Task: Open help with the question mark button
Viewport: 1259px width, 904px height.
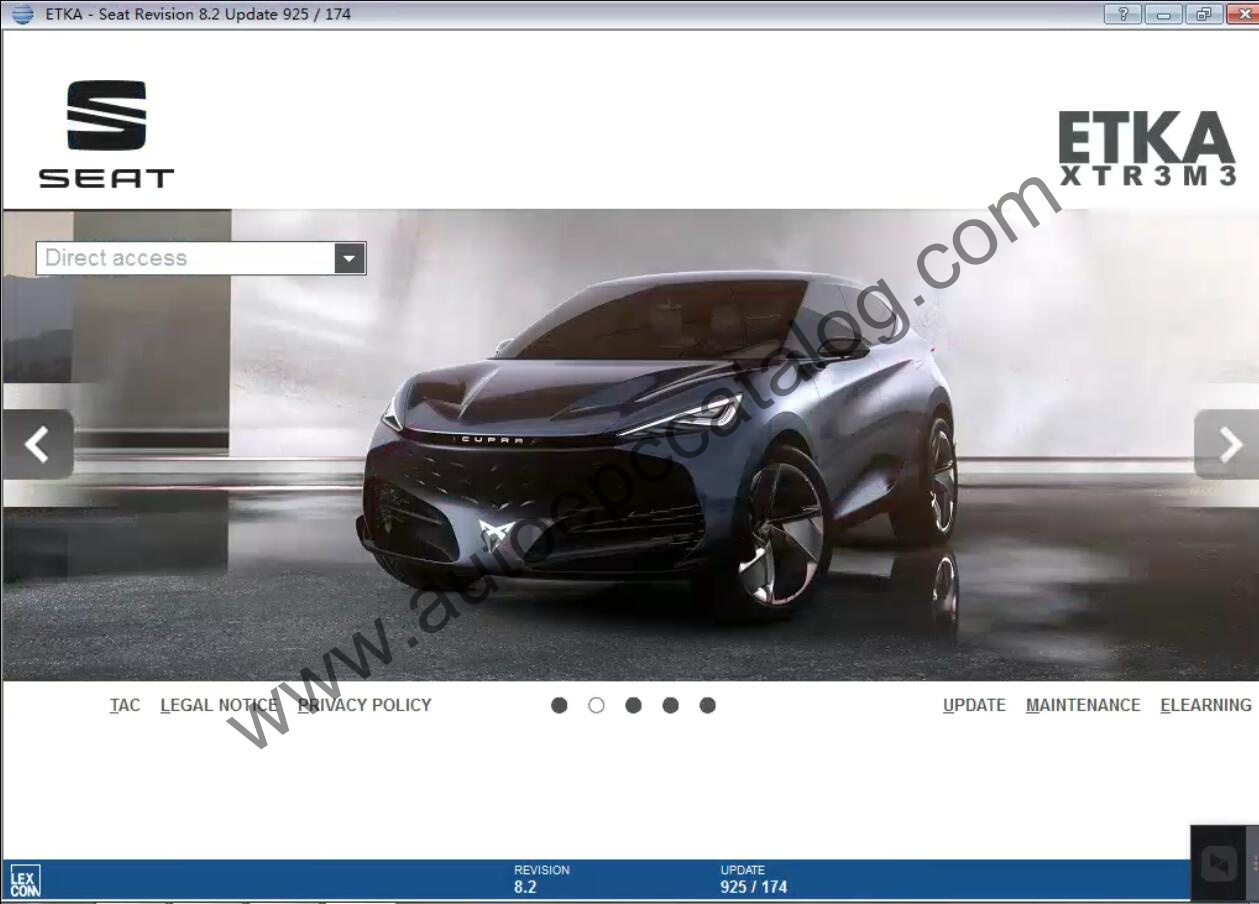Action: point(1123,14)
